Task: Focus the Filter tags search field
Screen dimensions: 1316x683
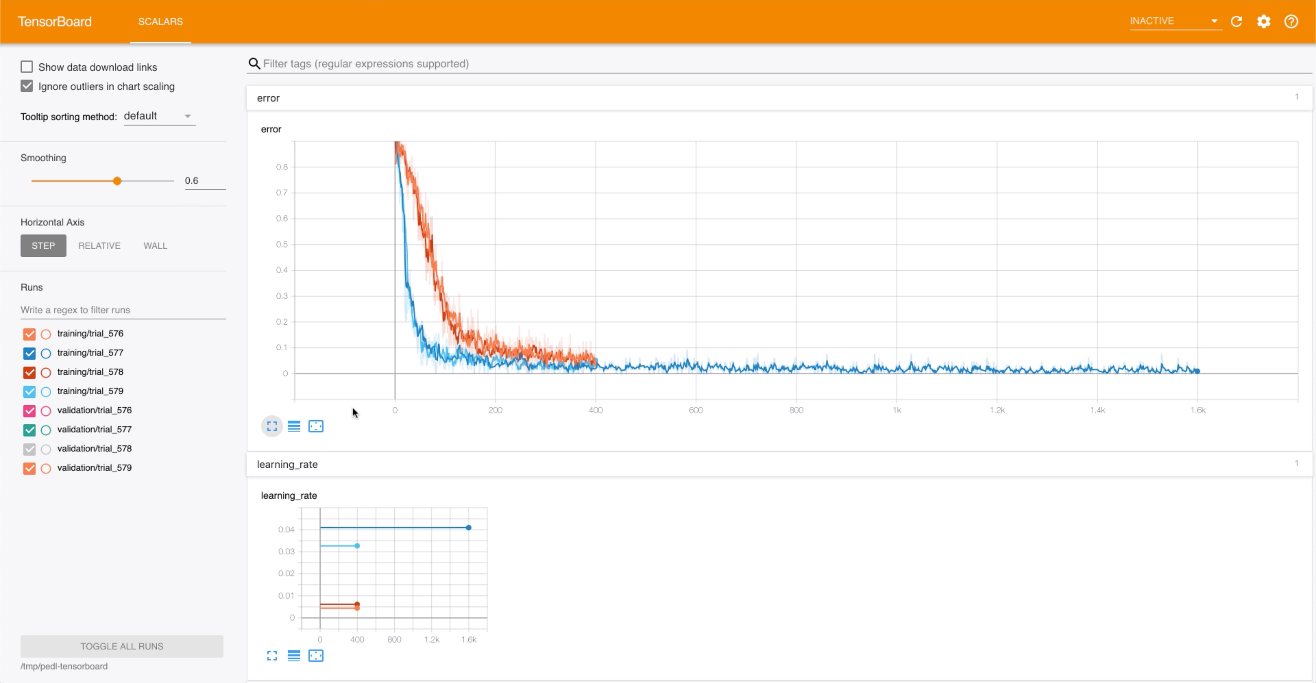Action: click(x=780, y=63)
